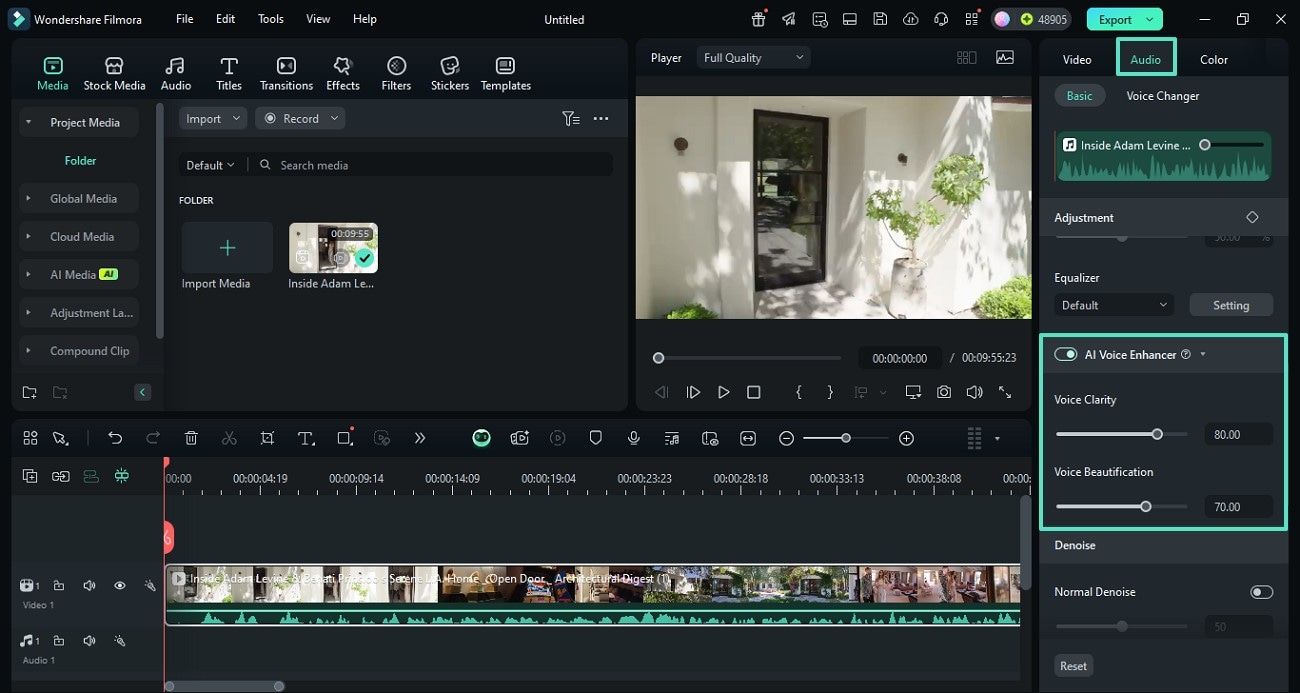Open the Templates library
The width and height of the screenshot is (1300, 693).
[506, 74]
